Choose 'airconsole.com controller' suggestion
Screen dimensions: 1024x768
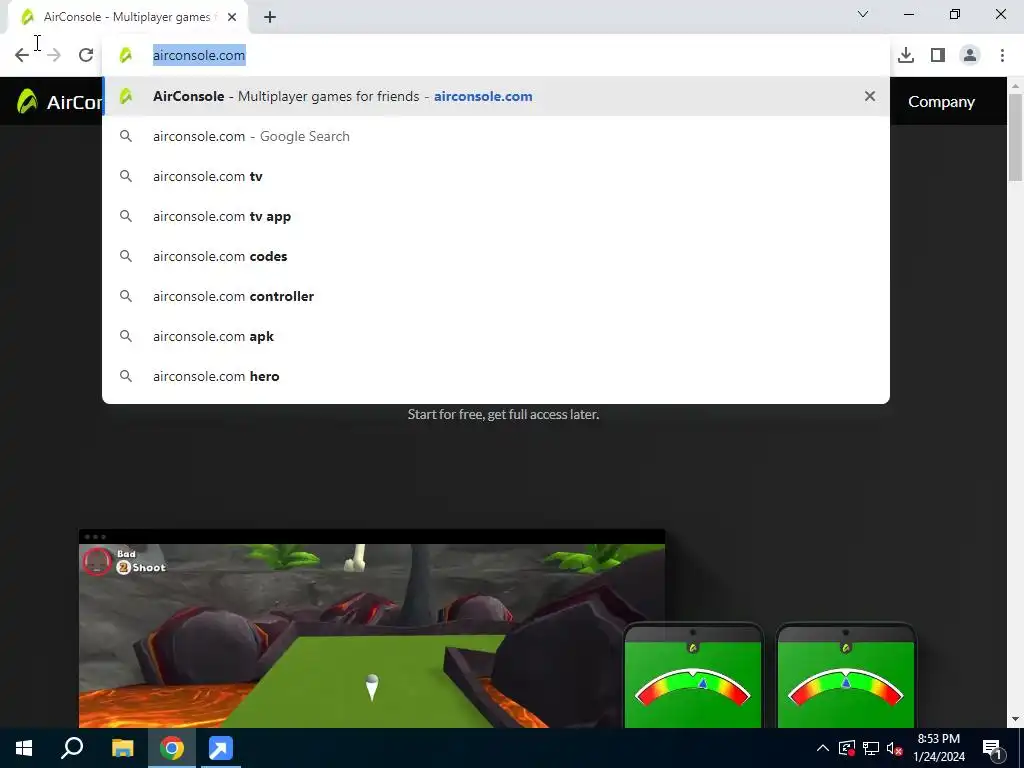(496, 296)
